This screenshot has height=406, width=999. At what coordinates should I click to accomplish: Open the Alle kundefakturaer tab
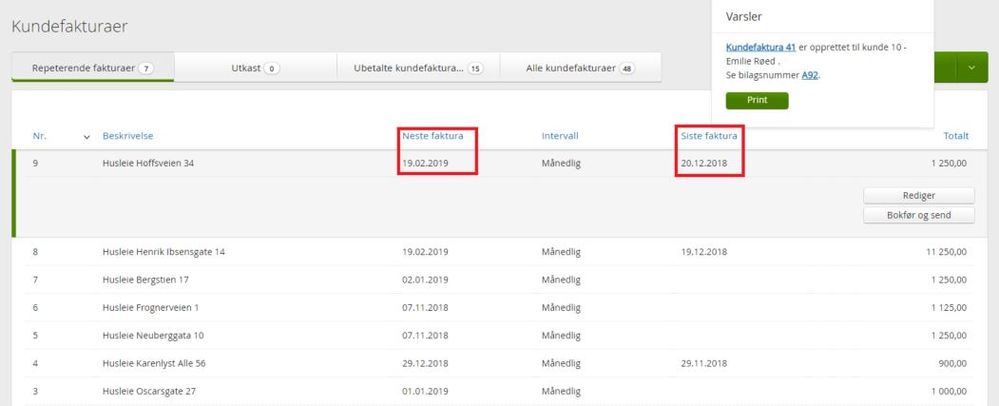580,68
